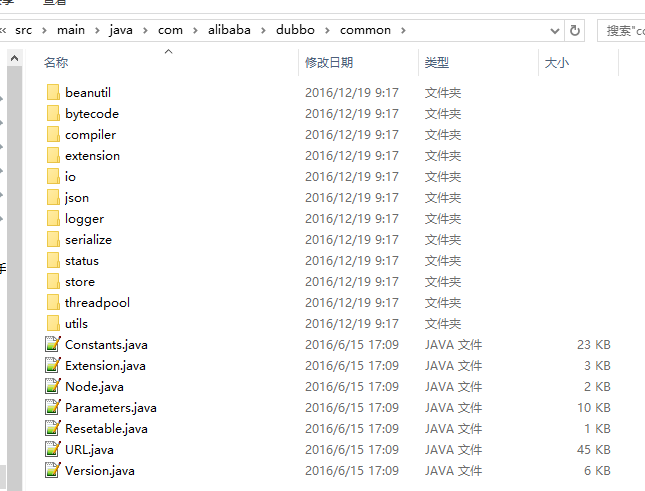Click the Constants.java file icon
Image resolution: width=645 pixels, height=491 pixels.
click(53, 344)
